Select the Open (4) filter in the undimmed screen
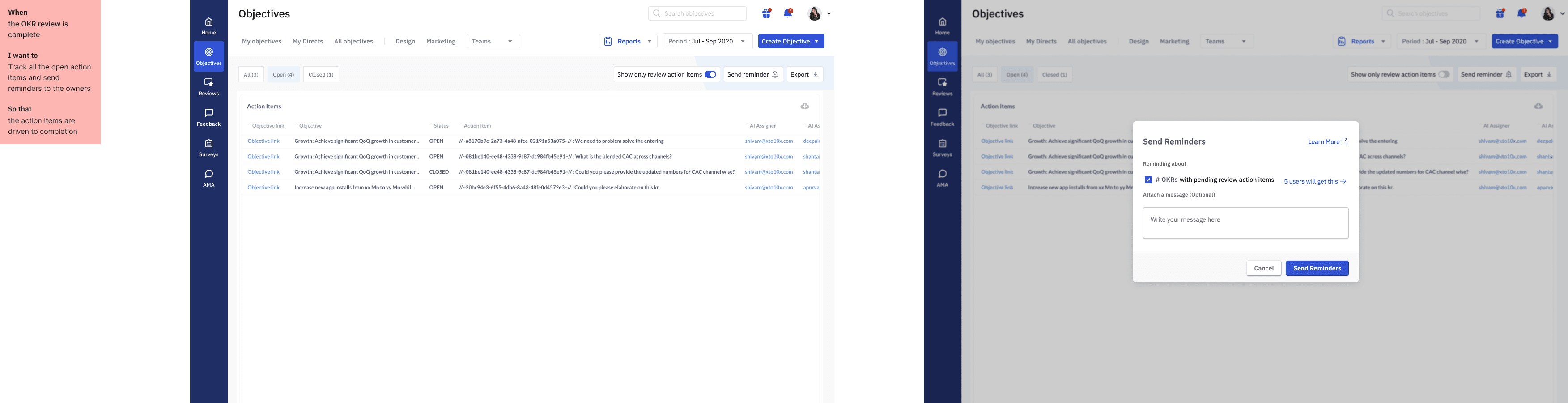Viewport: 1568px width, 403px height. (x=283, y=74)
